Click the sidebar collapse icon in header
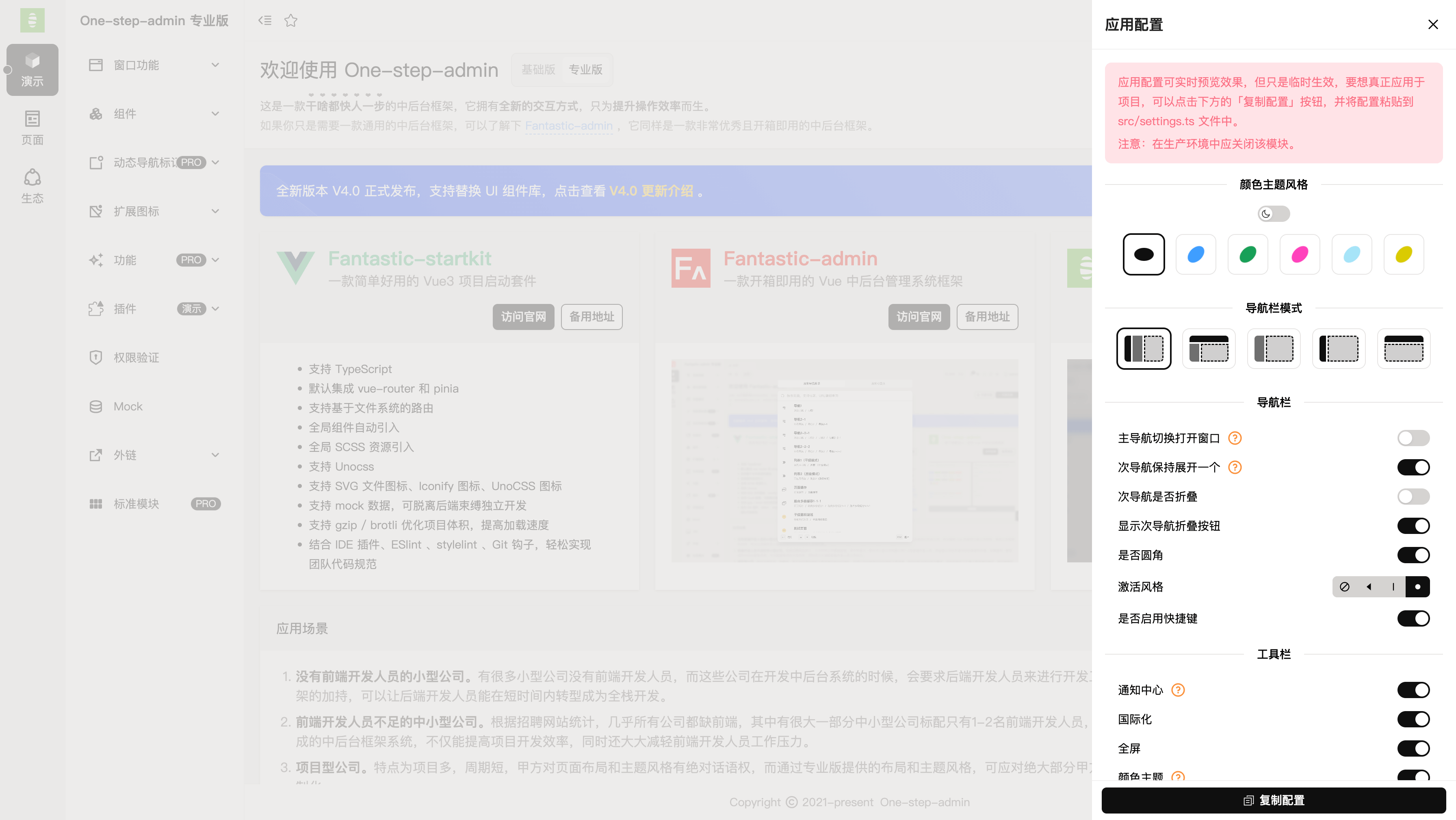1456x820 pixels. (264, 20)
